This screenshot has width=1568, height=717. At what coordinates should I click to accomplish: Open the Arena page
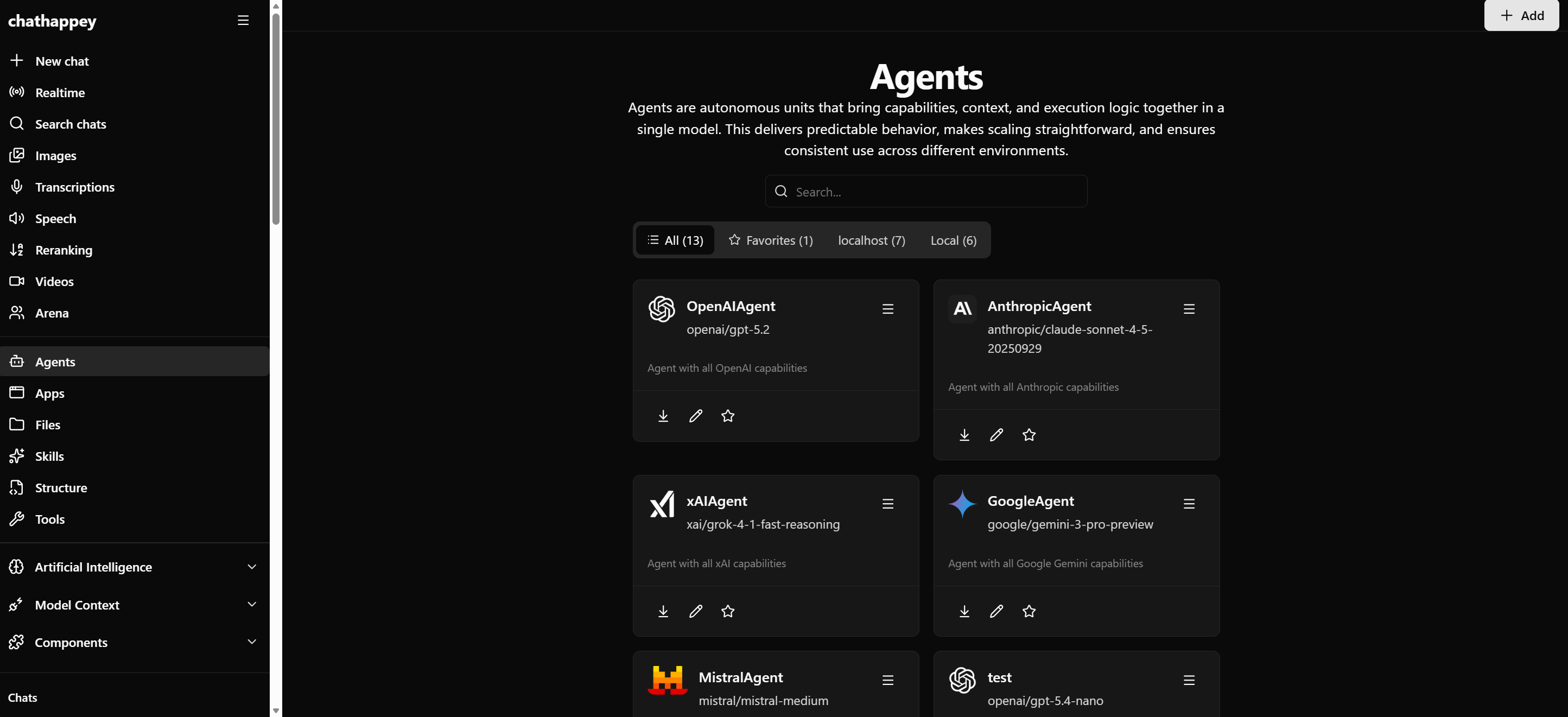point(135,313)
